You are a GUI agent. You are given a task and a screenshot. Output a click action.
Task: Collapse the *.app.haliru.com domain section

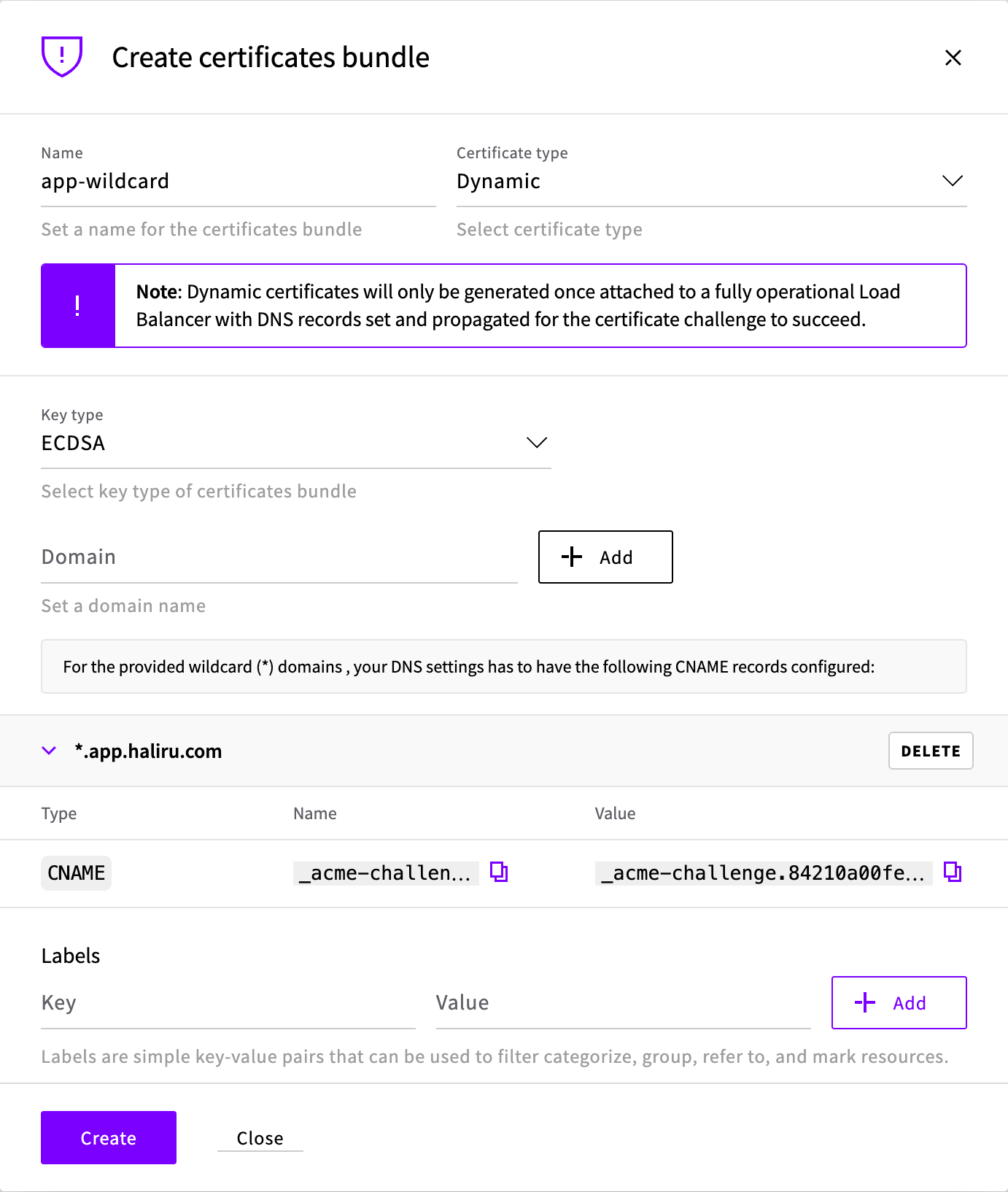(49, 751)
